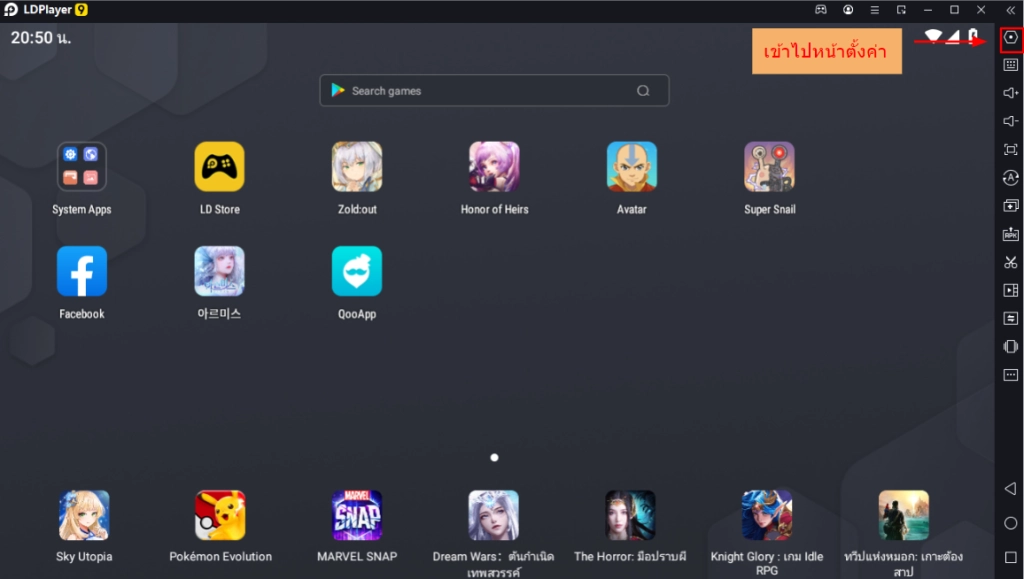
Task: Install an APK file from sidebar
Action: click(1010, 234)
